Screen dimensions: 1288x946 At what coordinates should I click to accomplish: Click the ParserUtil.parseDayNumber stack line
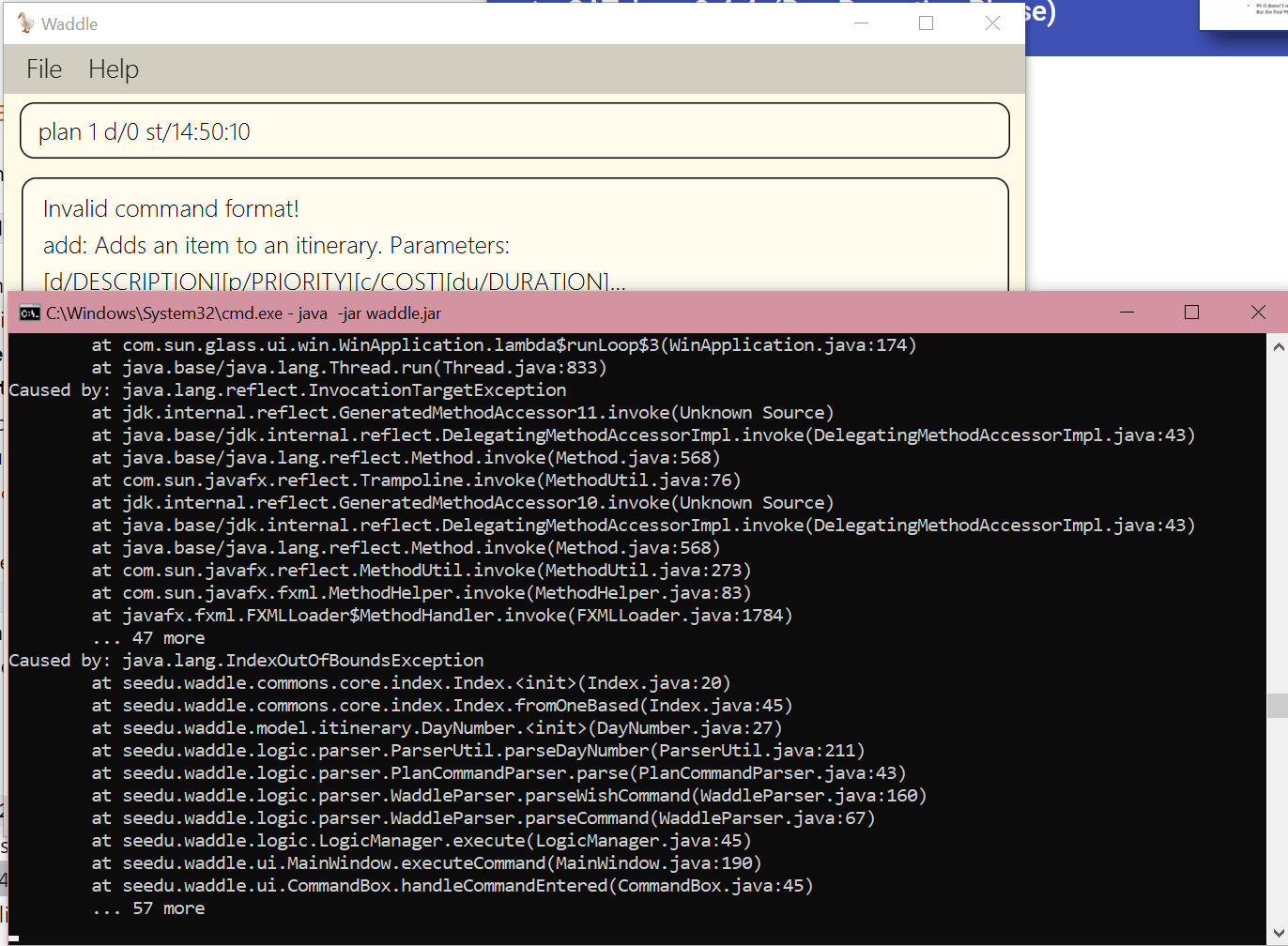coord(479,751)
